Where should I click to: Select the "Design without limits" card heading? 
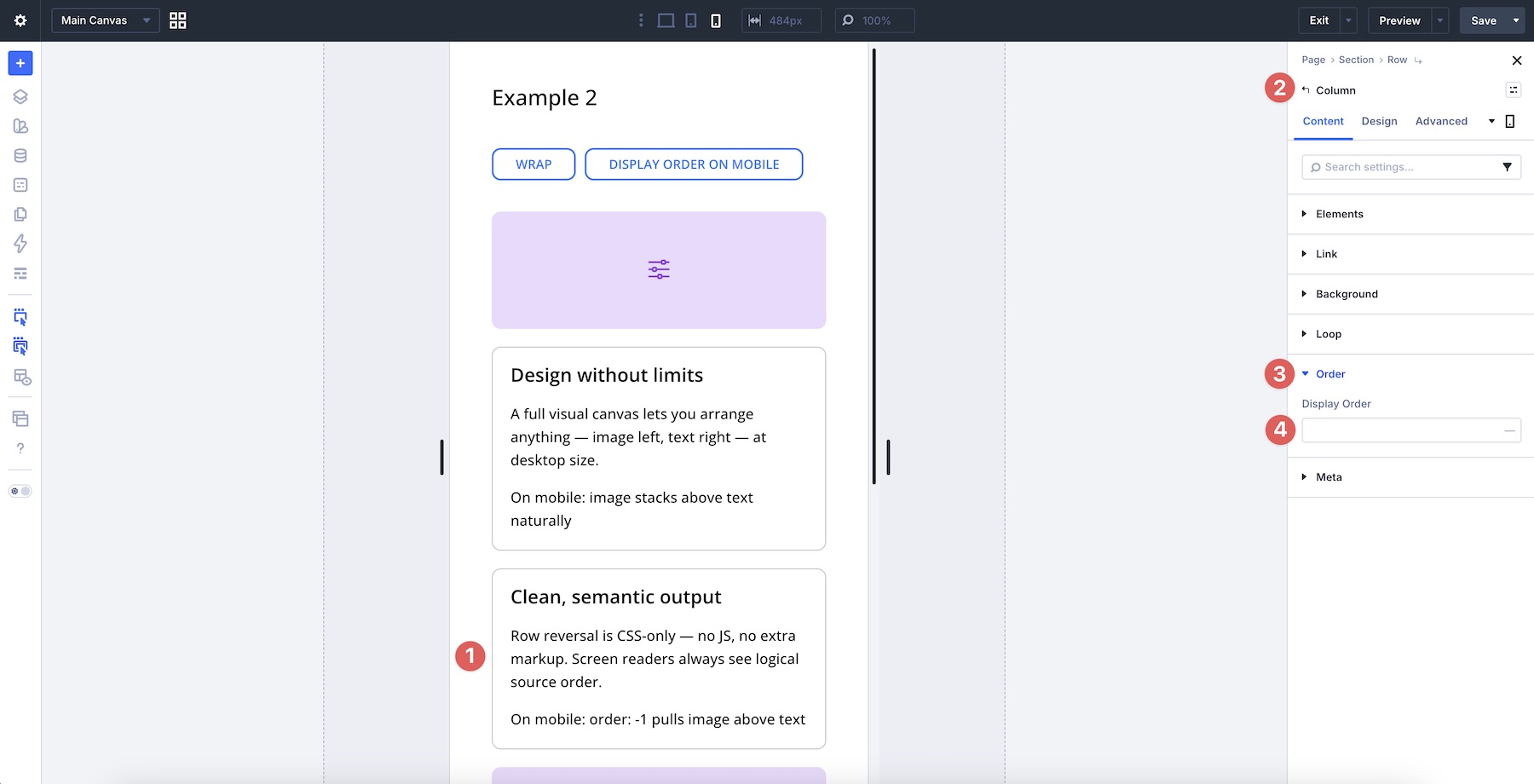pos(607,376)
